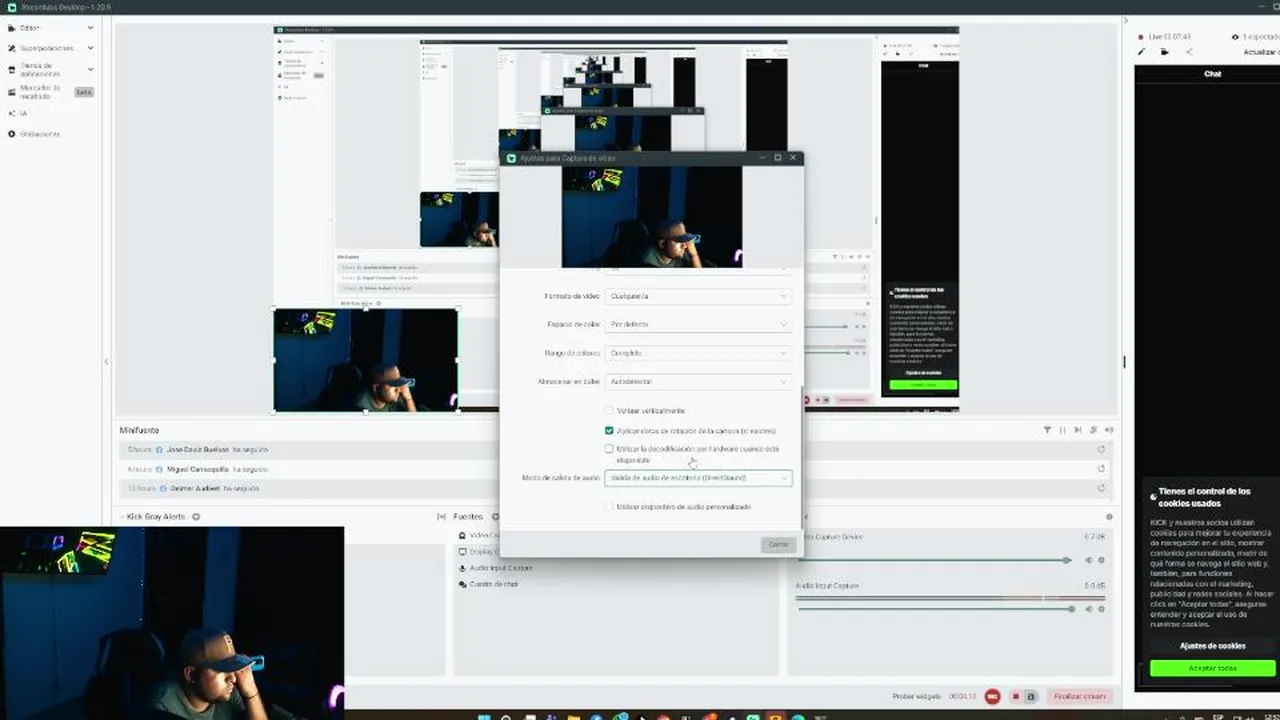Screen dimensions: 1280x720
Task: Open the Fuentes panel gear icon
Action: tap(494, 517)
